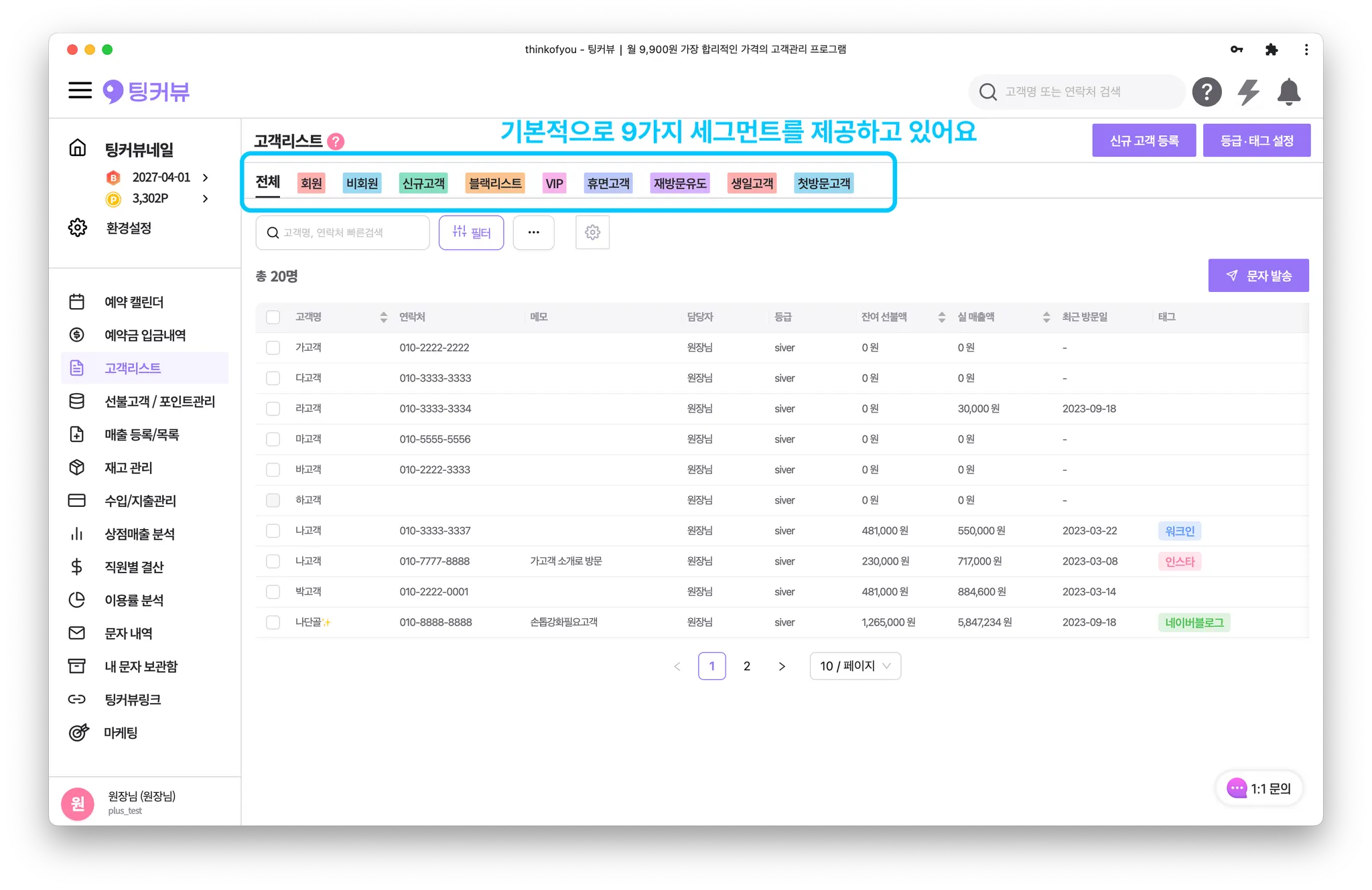Open 예약 캘린더 in the sidebar

[x=133, y=302]
